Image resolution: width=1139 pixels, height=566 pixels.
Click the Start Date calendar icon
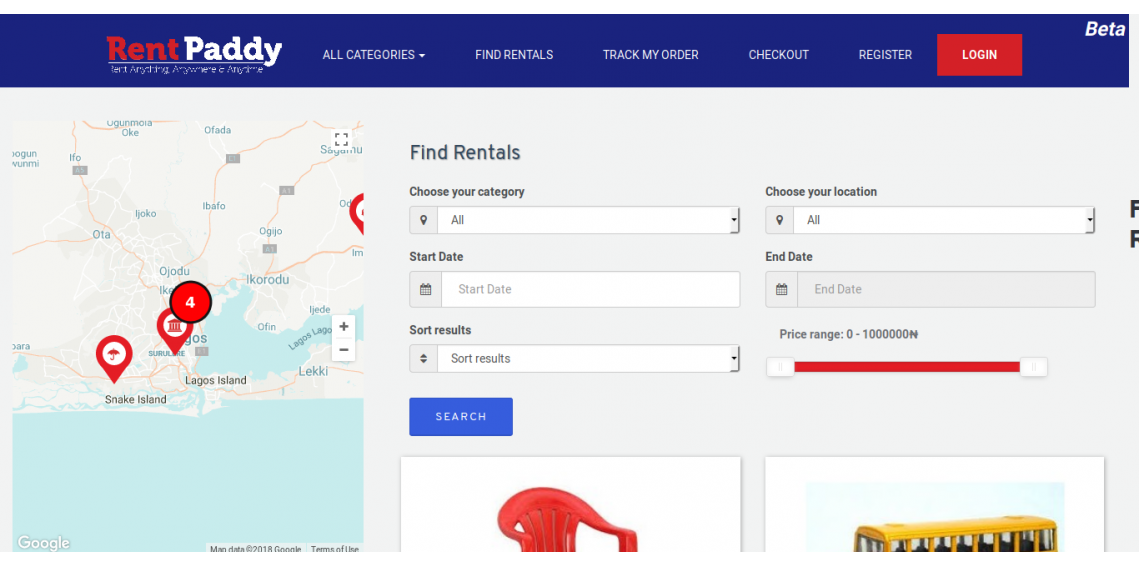tap(426, 289)
